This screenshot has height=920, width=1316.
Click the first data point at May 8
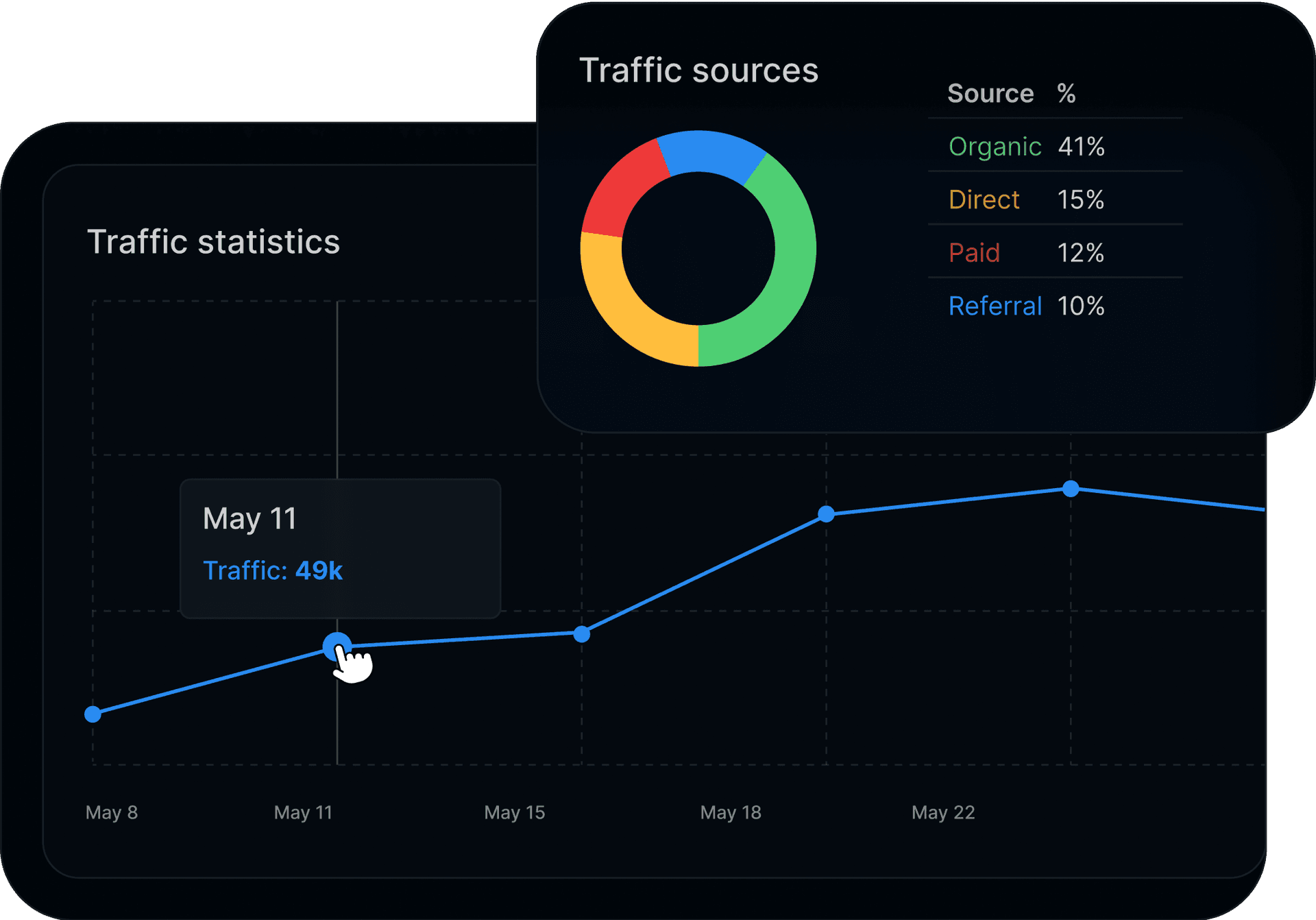pos(93,714)
